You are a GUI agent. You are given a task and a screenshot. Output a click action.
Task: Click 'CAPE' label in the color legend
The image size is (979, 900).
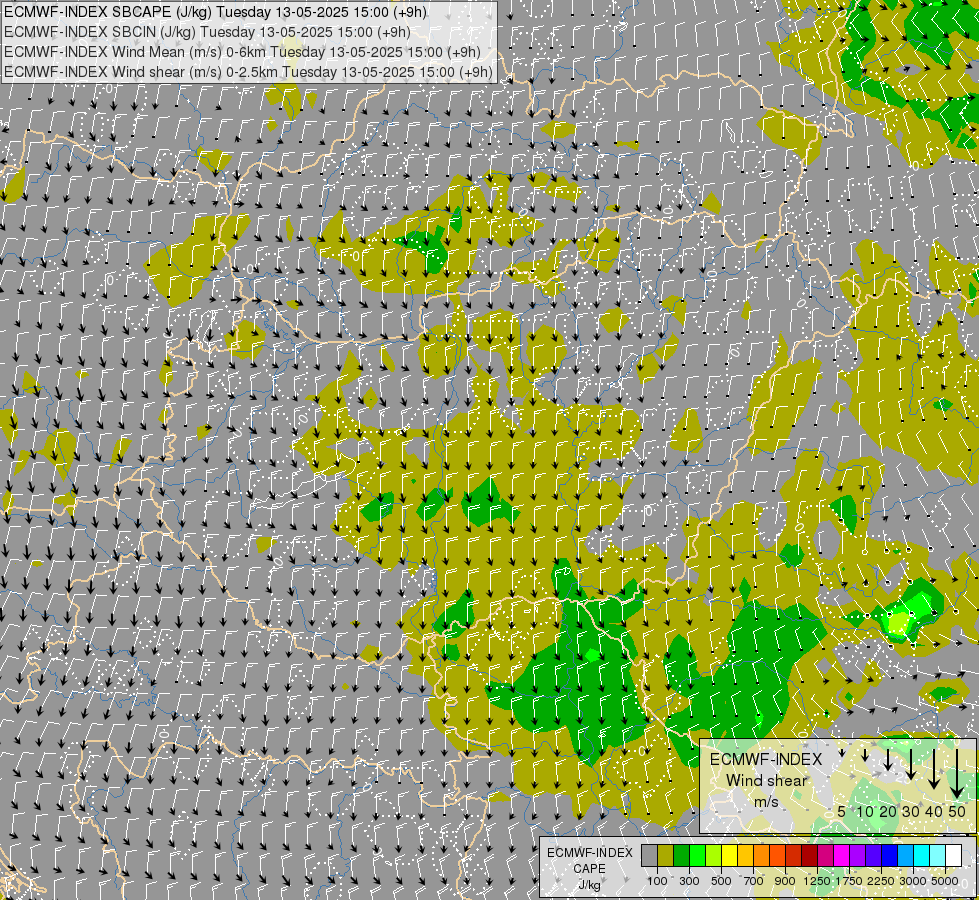pyautogui.click(x=589, y=869)
